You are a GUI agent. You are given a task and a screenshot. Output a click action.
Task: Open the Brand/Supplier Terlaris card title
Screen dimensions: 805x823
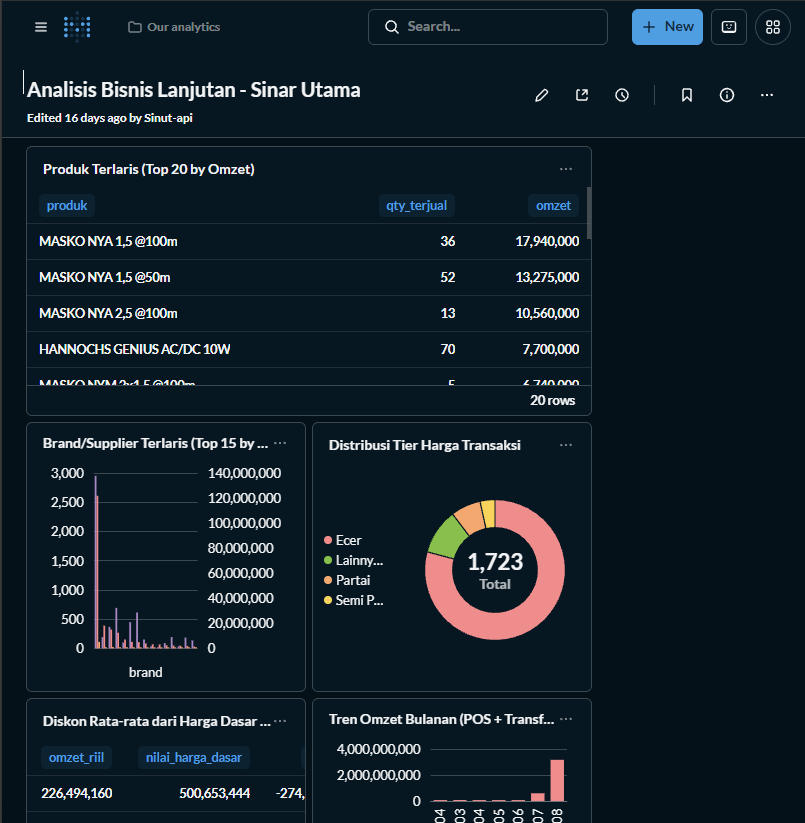tap(155, 443)
